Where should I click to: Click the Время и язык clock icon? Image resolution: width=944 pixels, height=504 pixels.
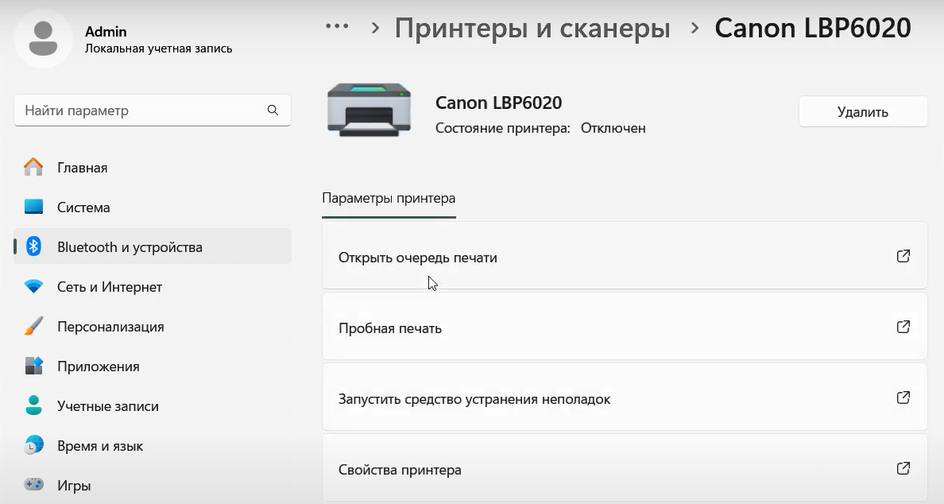(x=34, y=445)
